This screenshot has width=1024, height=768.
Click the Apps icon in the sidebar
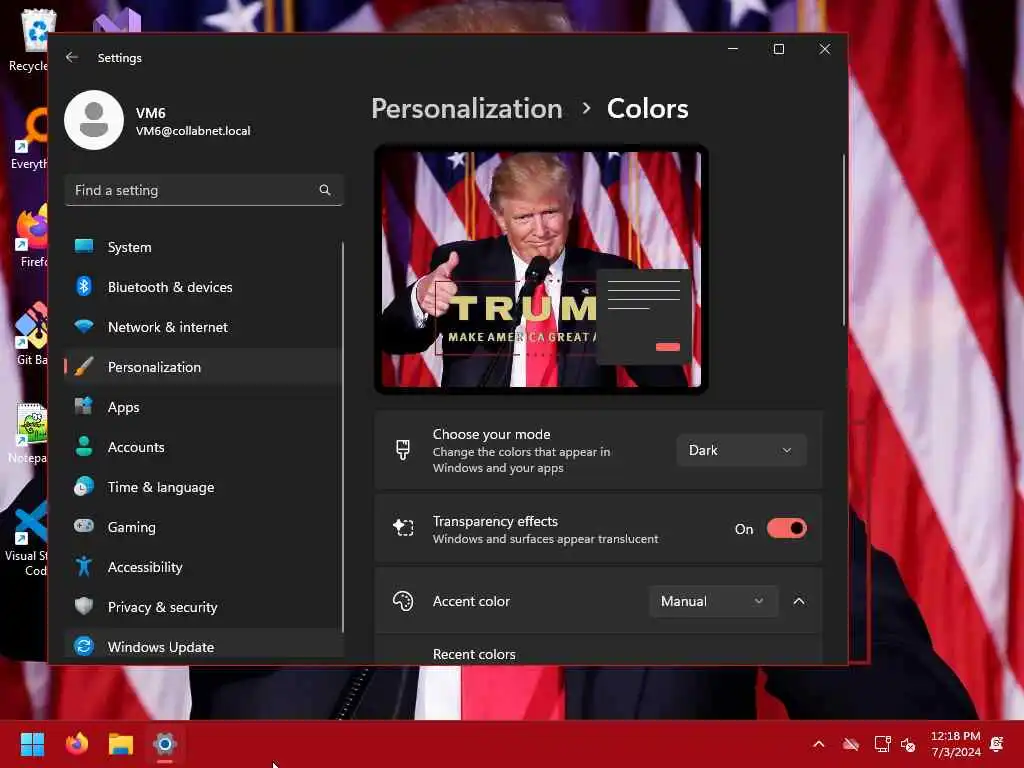(x=84, y=406)
